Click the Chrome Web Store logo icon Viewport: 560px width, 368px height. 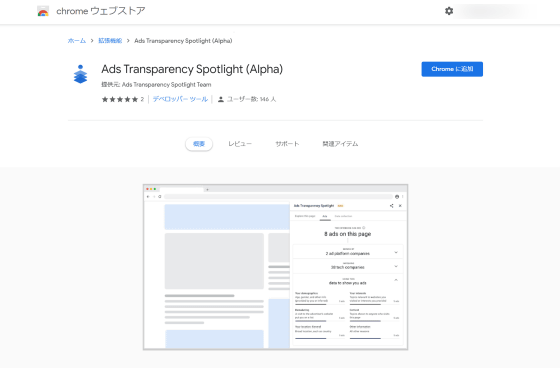pyautogui.click(x=43, y=11)
